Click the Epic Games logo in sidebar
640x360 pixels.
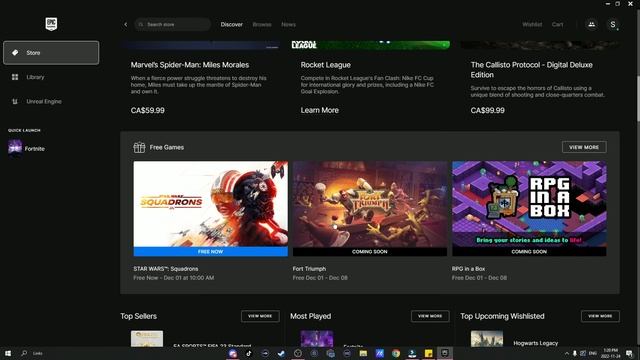(x=51, y=24)
